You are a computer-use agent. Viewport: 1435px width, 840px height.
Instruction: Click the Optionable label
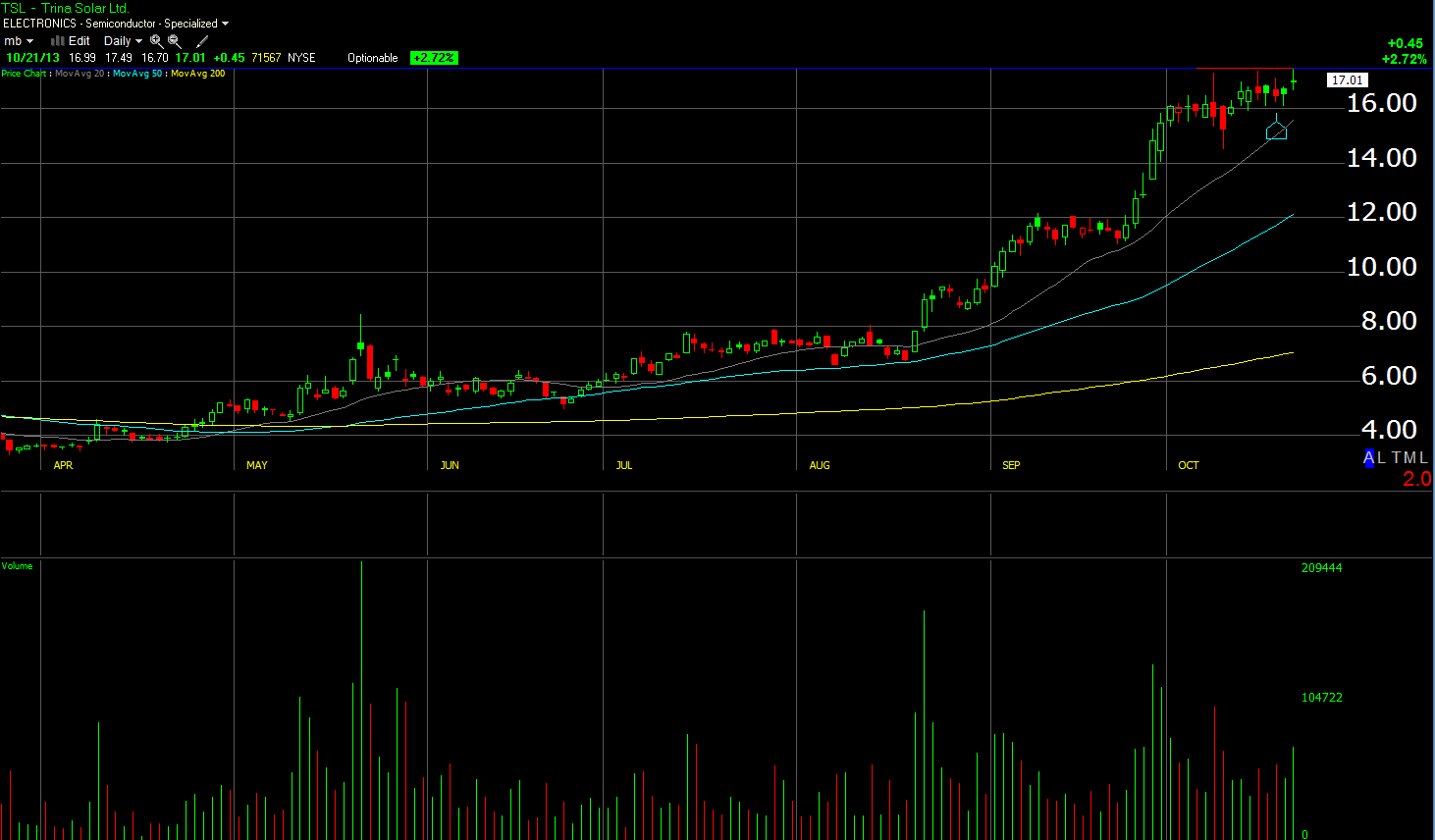(372, 58)
